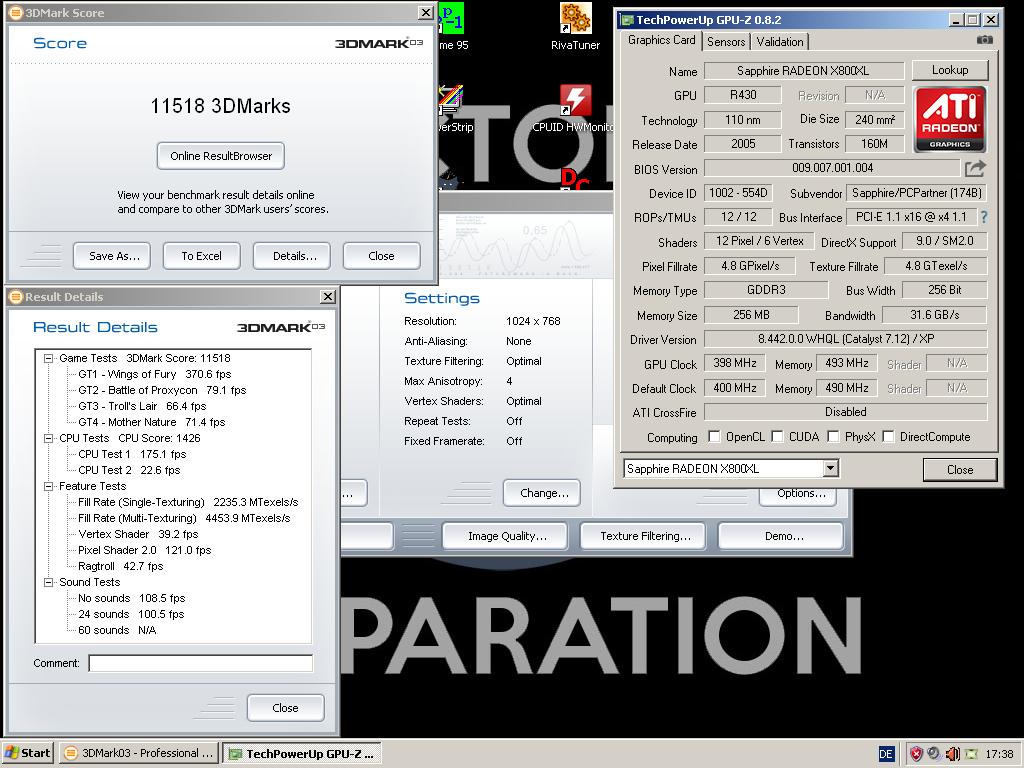
Task: Select the GT3 - Troll's Lair row
Action: coord(142,406)
